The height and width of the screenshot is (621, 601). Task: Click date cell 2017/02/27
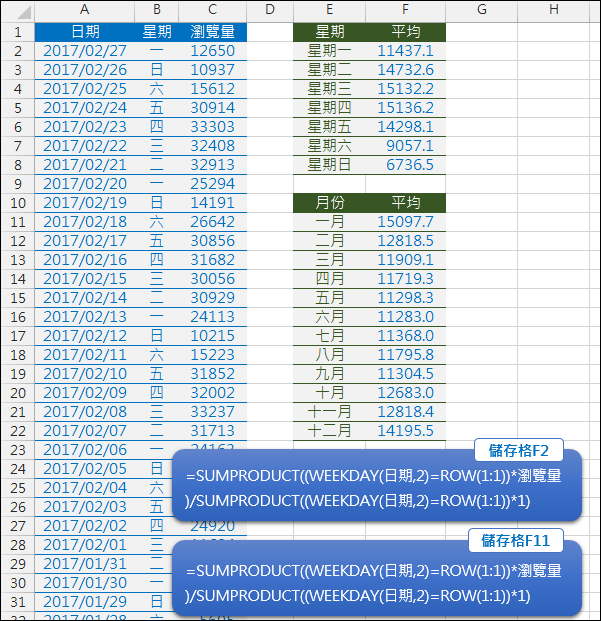click(85, 51)
